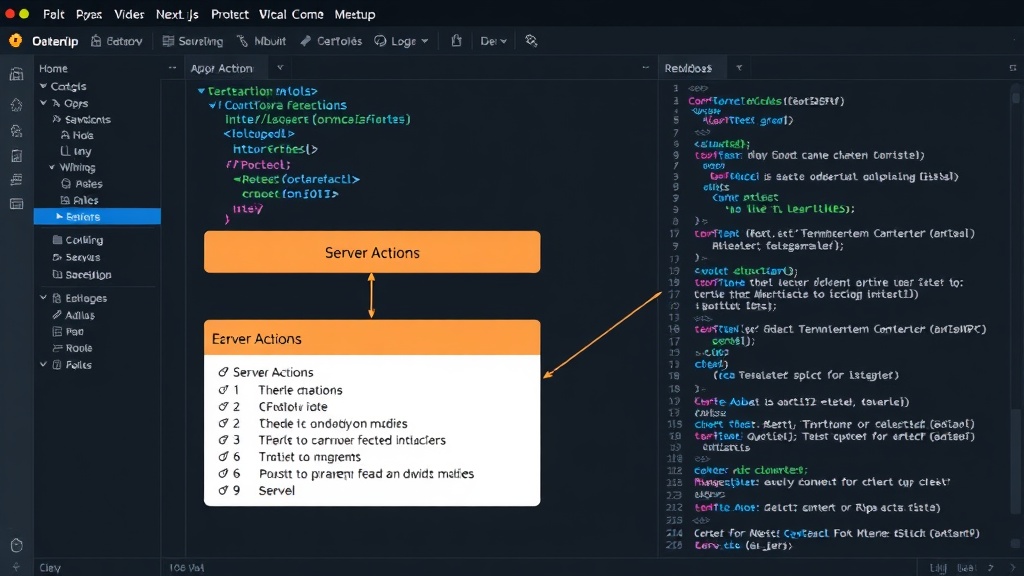Click the second activity sidebar icon
Image resolution: width=1024 pixels, height=576 pixels.
point(16,104)
